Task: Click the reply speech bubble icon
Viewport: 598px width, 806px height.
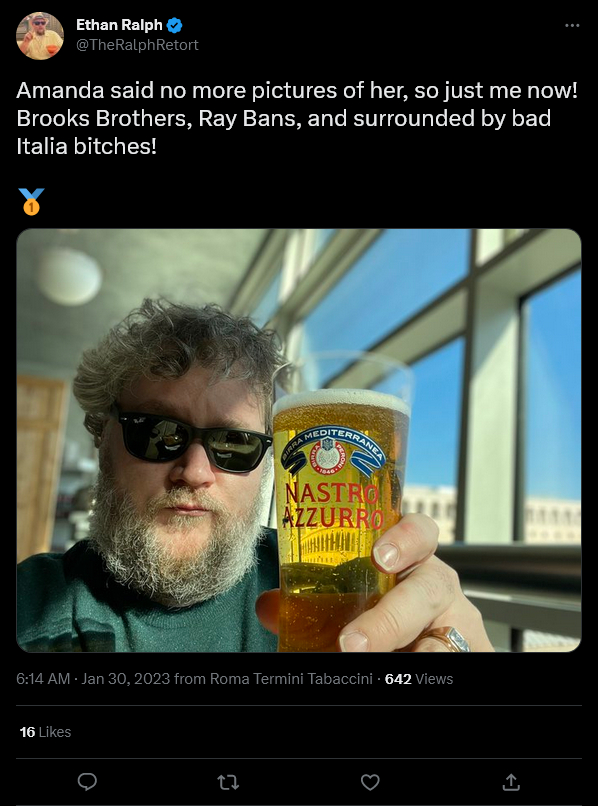Action: click(x=87, y=782)
